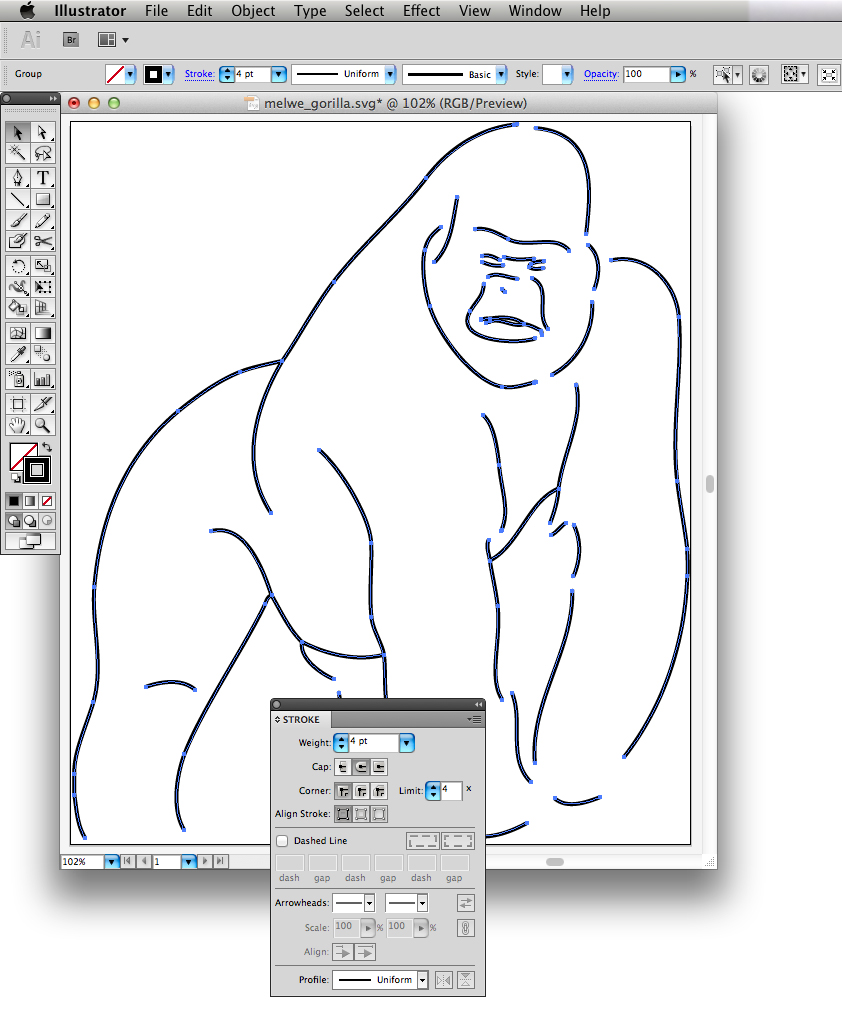
Task: Grab the Hand tool
Action: click(17, 425)
